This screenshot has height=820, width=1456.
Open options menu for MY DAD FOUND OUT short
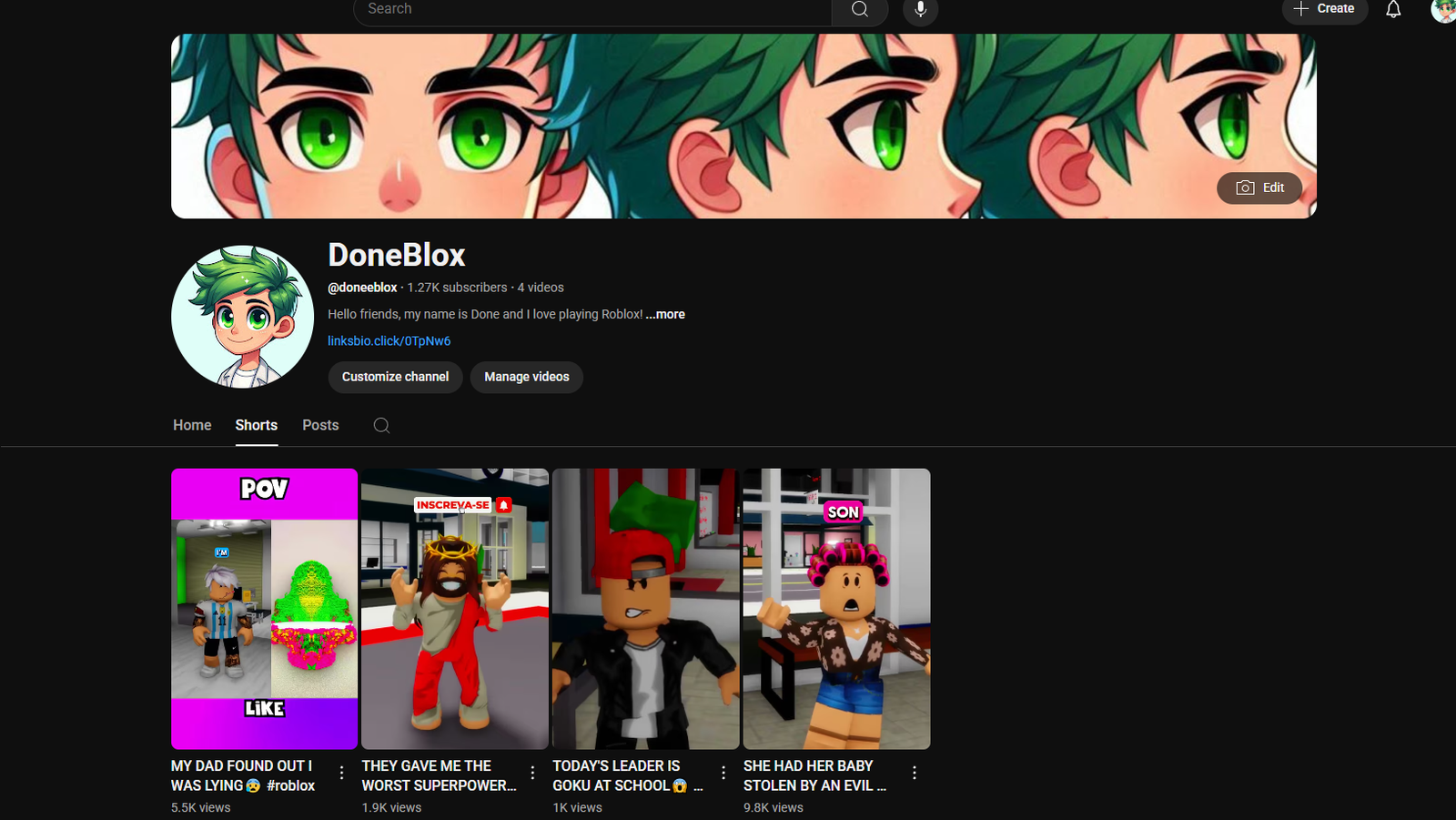(x=342, y=773)
